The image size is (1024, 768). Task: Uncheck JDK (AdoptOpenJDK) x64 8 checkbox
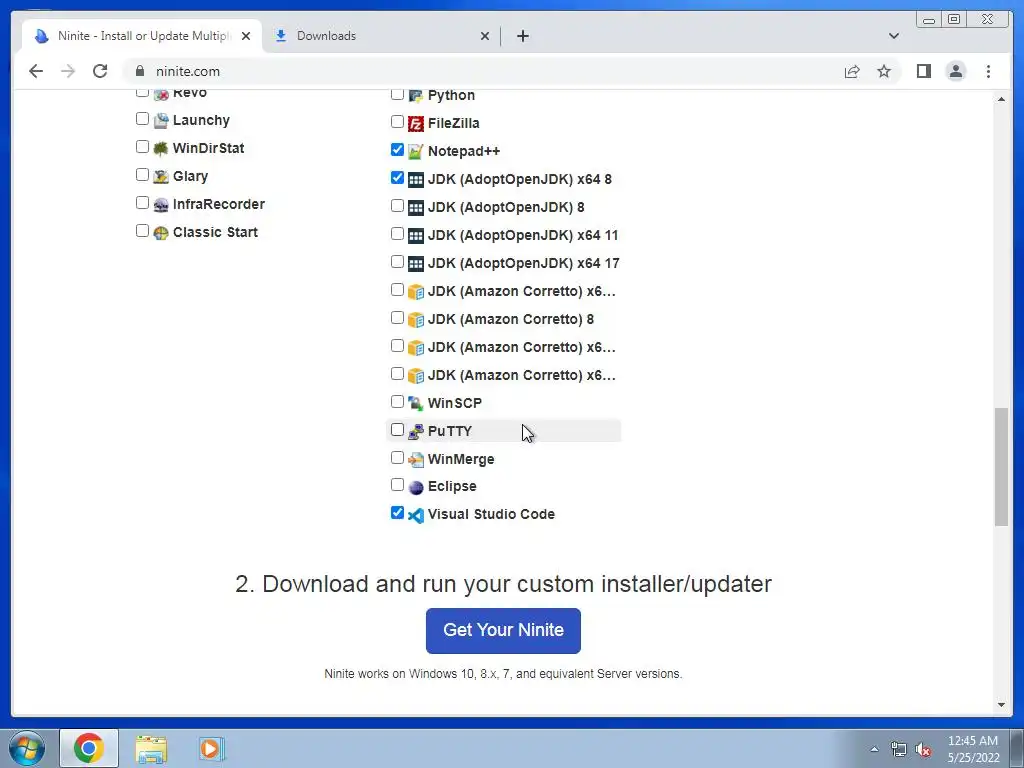(397, 178)
